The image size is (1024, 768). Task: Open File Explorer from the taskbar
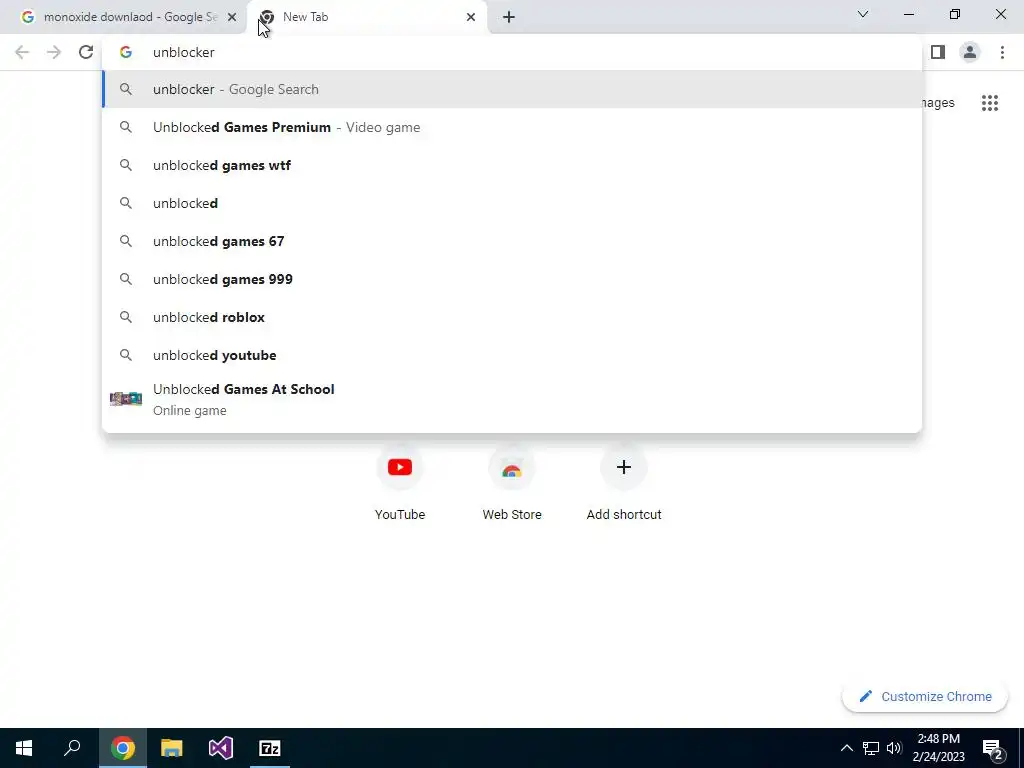coord(172,748)
